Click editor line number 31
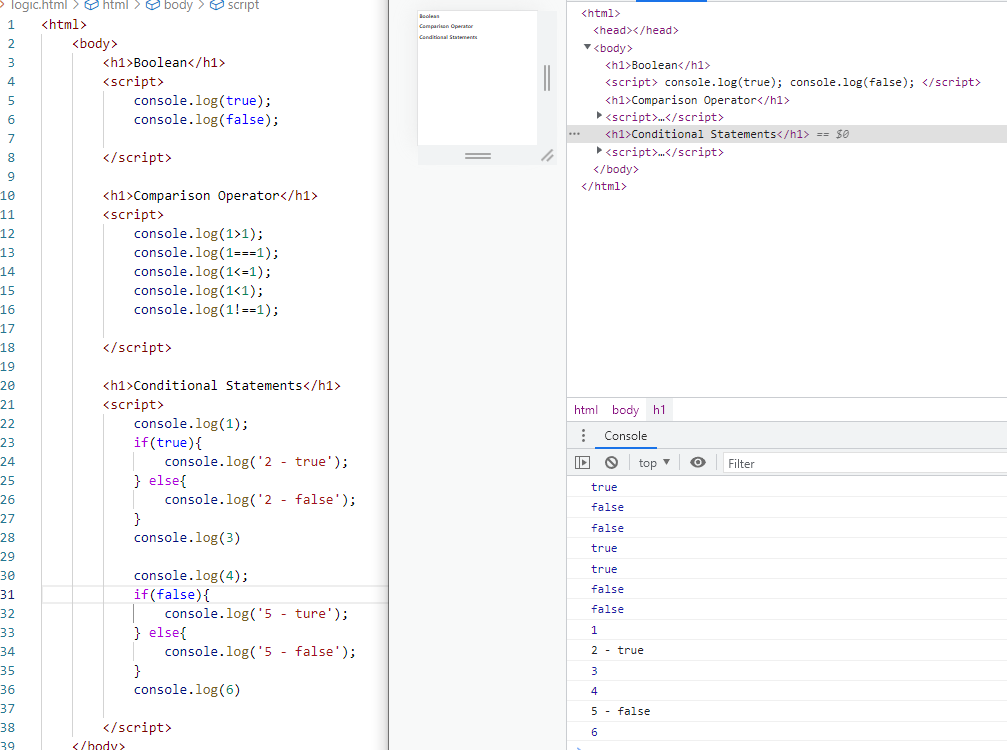1007x750 pixels. [8, 595]
